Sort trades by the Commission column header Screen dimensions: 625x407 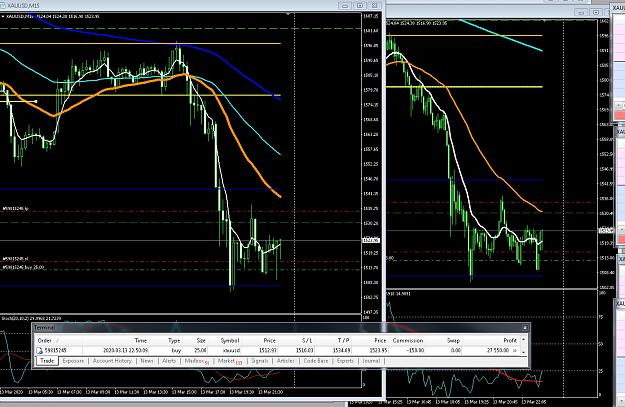coord(408,340)
